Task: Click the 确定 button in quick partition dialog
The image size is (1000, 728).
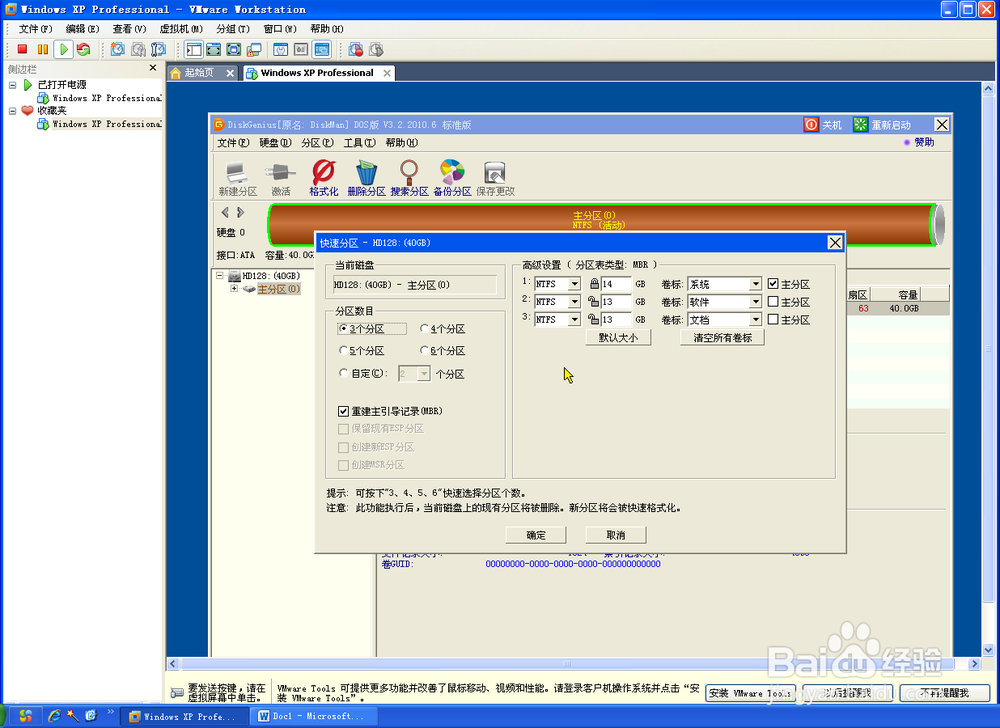Action: [x=536, y=535]
